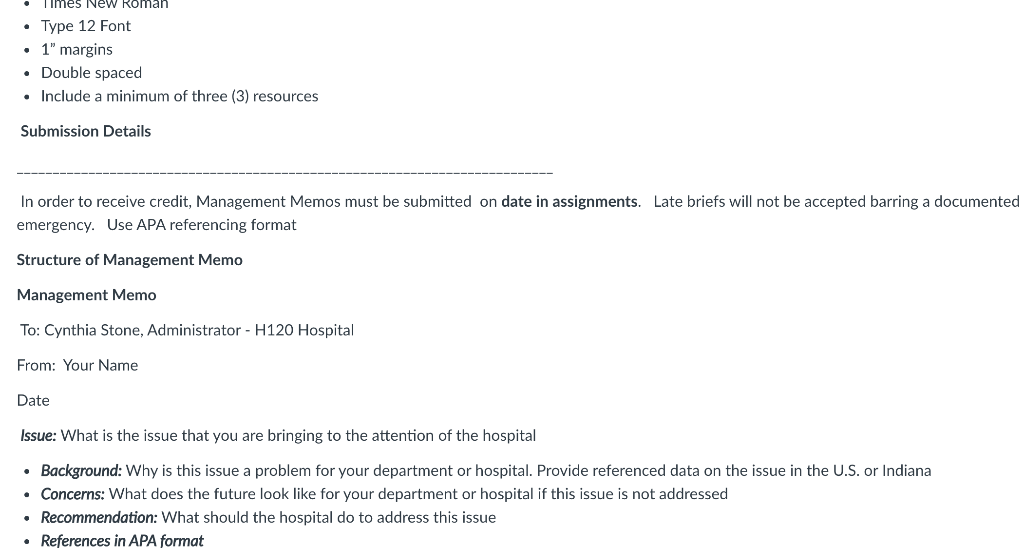Click the "References in APA format" bullet
The image size is (1024, 548).
(x=122, y=540)
